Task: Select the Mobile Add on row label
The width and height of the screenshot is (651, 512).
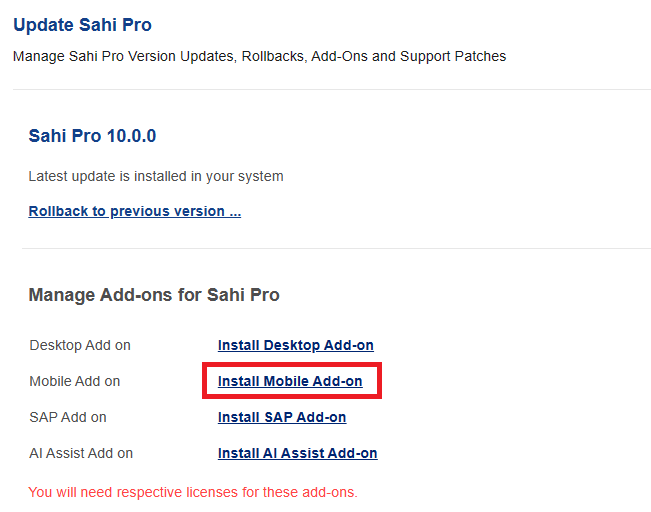Action: tap(75, 381)
